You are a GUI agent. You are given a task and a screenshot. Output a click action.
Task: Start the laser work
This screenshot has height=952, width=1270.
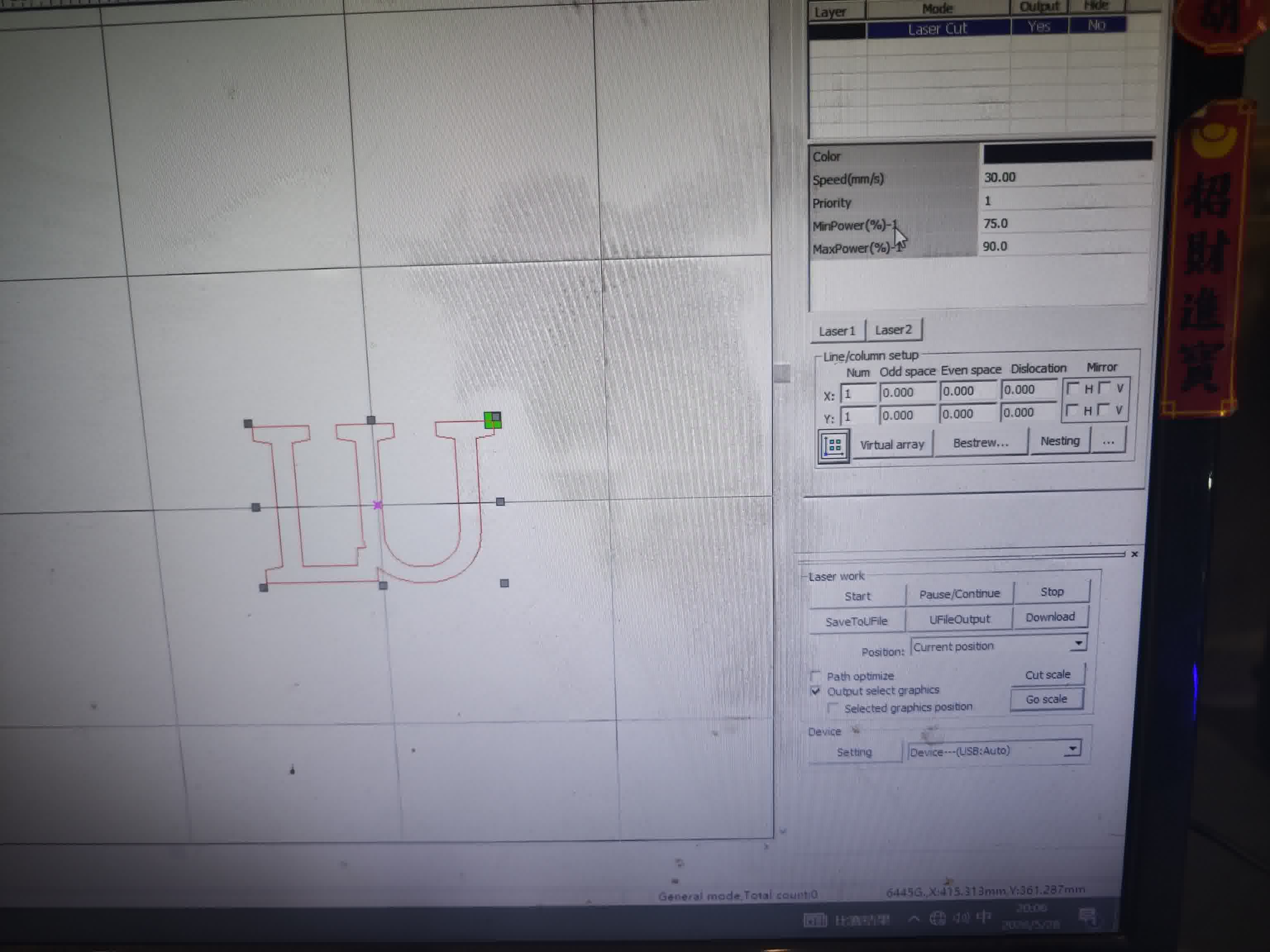click(857, 596)
